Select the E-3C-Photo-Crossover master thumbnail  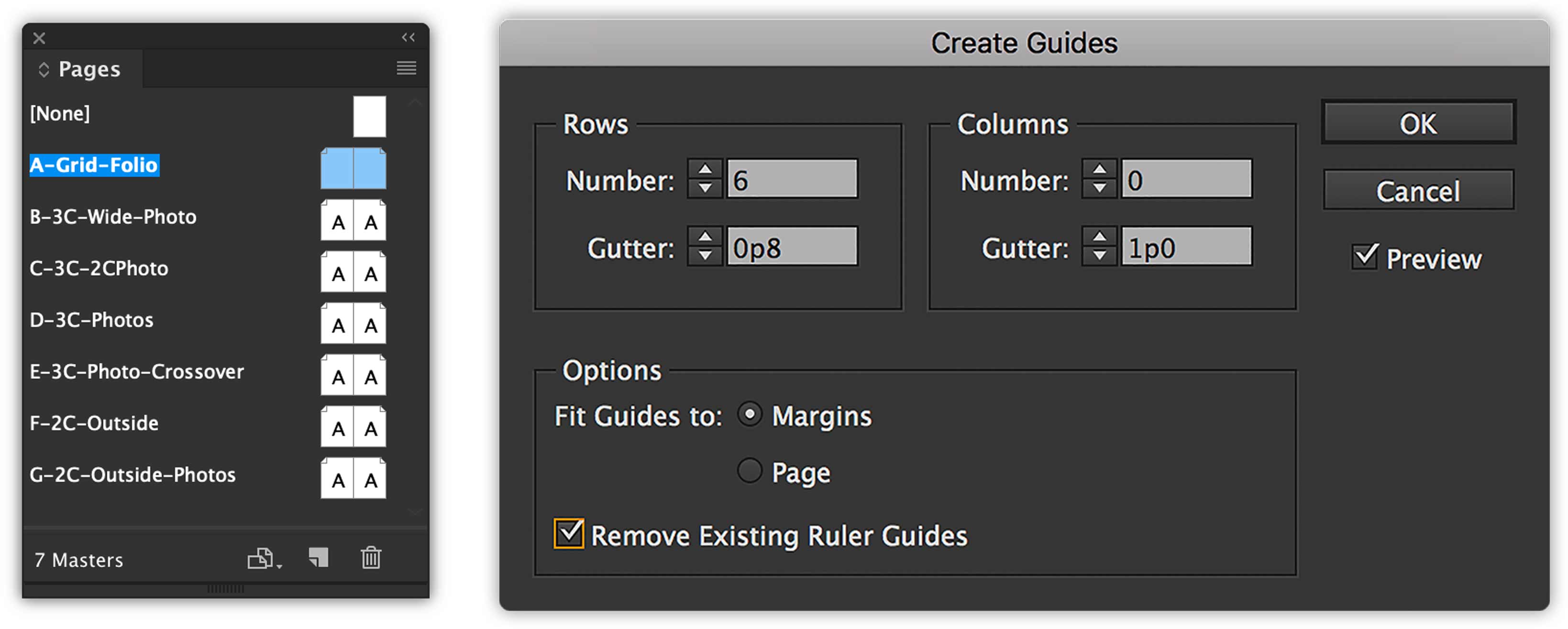pos(353,375)
